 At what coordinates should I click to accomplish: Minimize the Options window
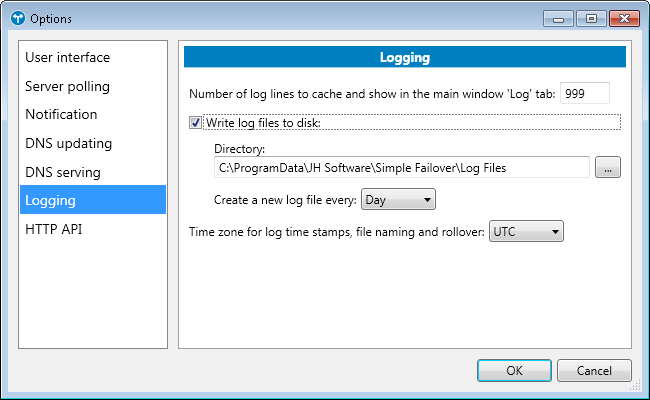[x=557, y=18]
